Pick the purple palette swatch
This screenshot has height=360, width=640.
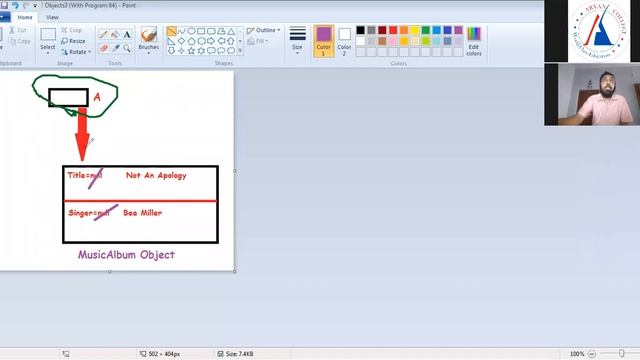pyautogui.click(x=458, y=30)
